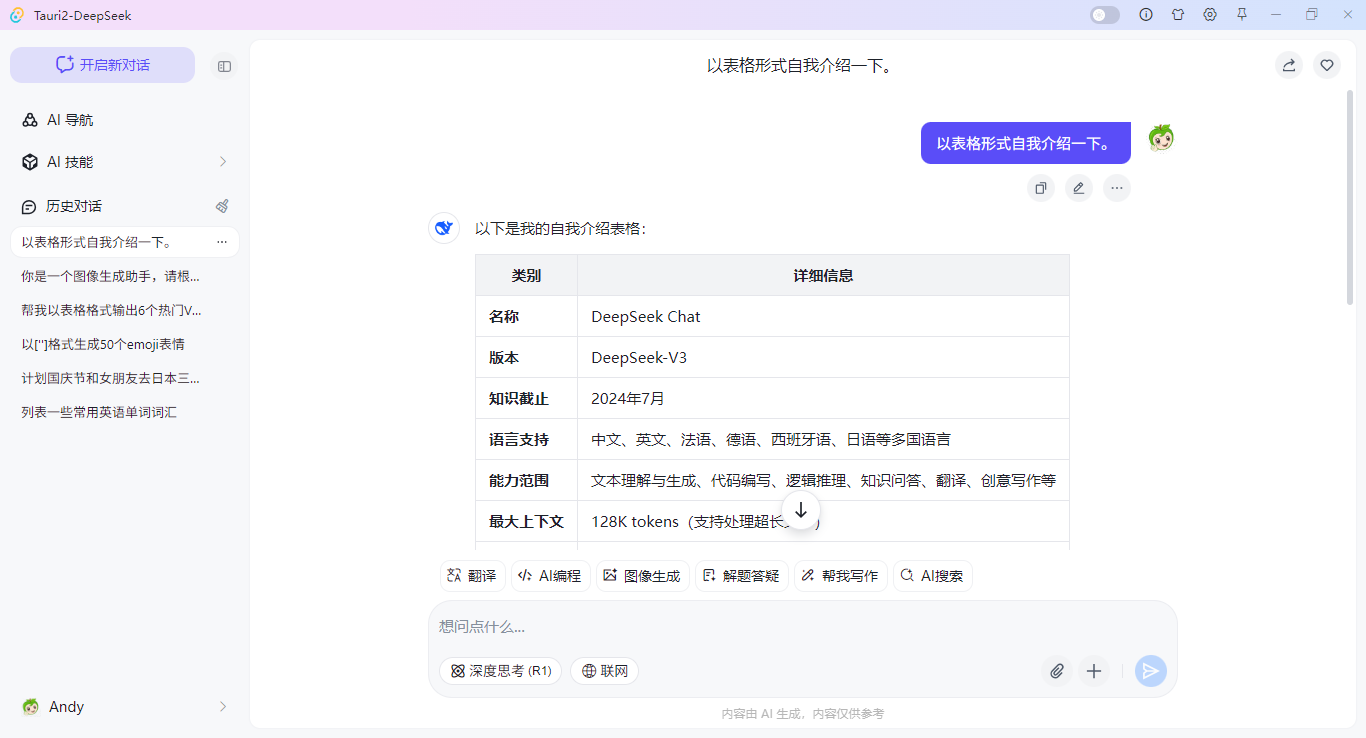
Task: Open the 图像生成 image generation tool
Action: [x=642, y=575]
